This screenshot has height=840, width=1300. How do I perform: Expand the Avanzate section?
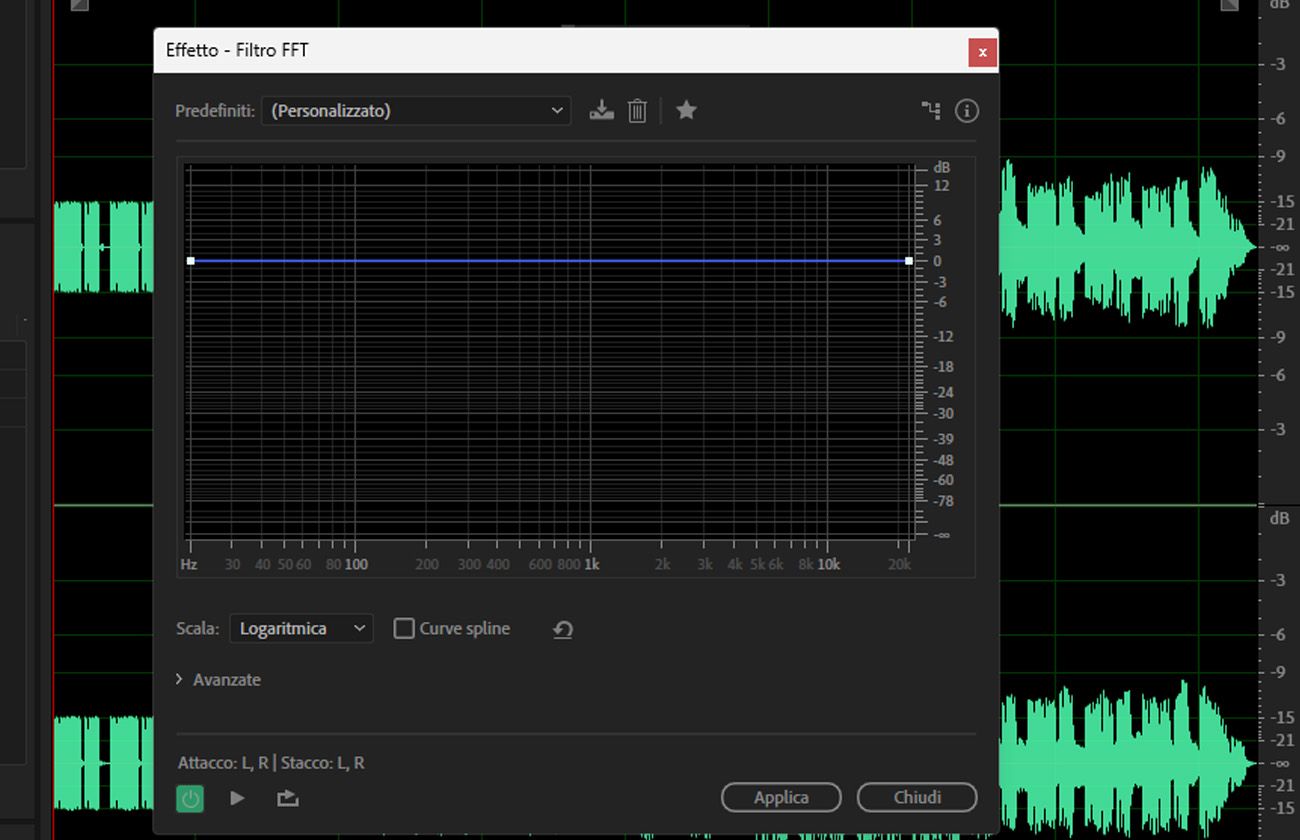[219, 679]
